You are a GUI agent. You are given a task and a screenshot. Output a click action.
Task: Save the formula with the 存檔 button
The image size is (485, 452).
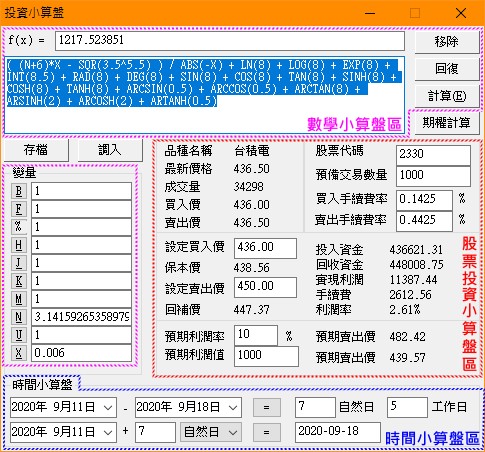[x=36, y=150]
